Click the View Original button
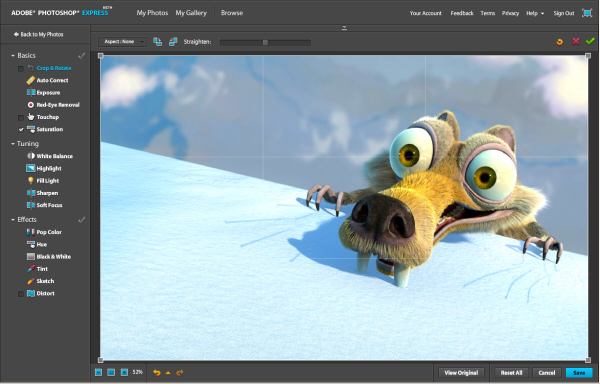600x384 pixels. tap(461, 373)
